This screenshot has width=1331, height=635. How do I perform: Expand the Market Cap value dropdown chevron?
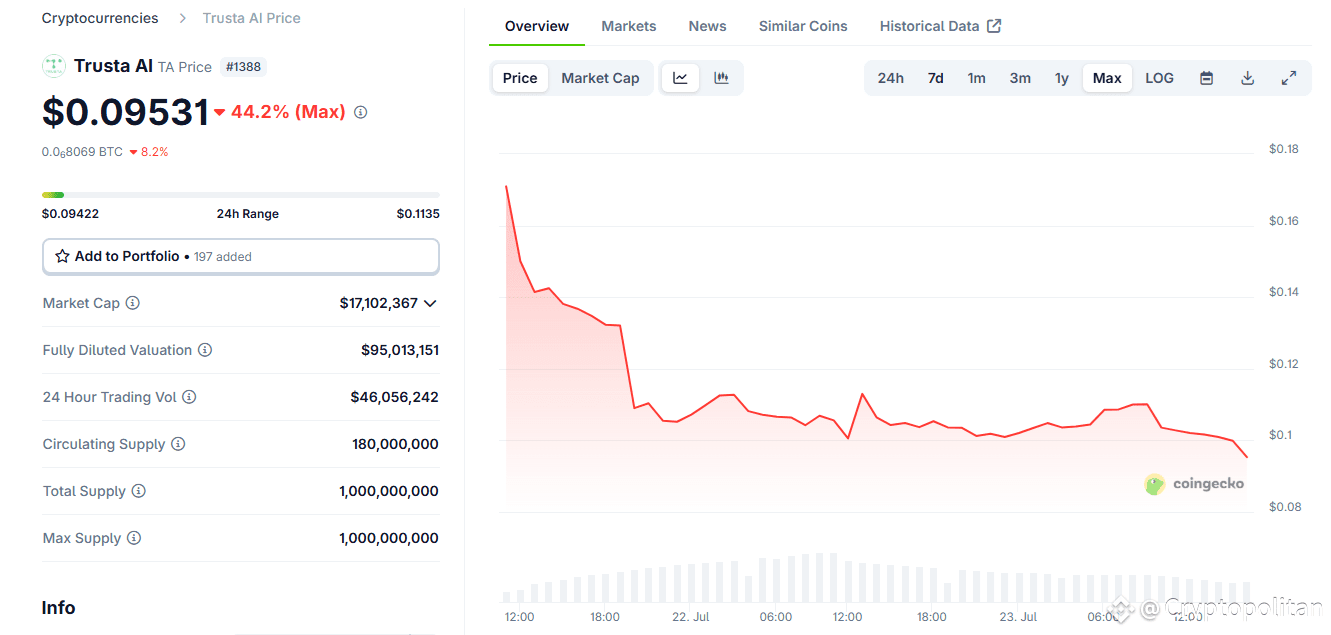point(430,303)
